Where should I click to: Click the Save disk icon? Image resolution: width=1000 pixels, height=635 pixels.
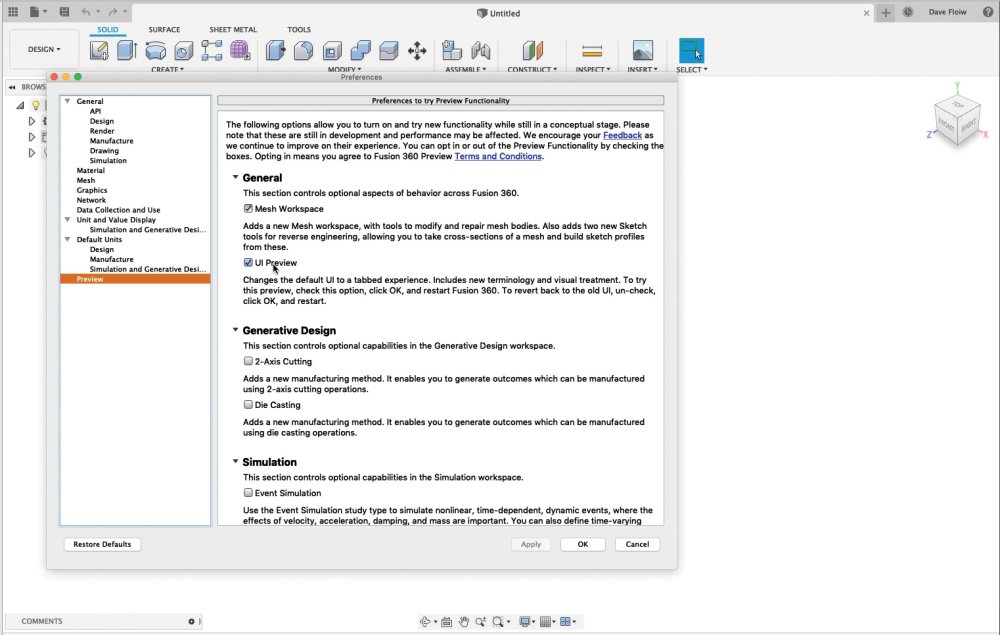tap(64, 11)
